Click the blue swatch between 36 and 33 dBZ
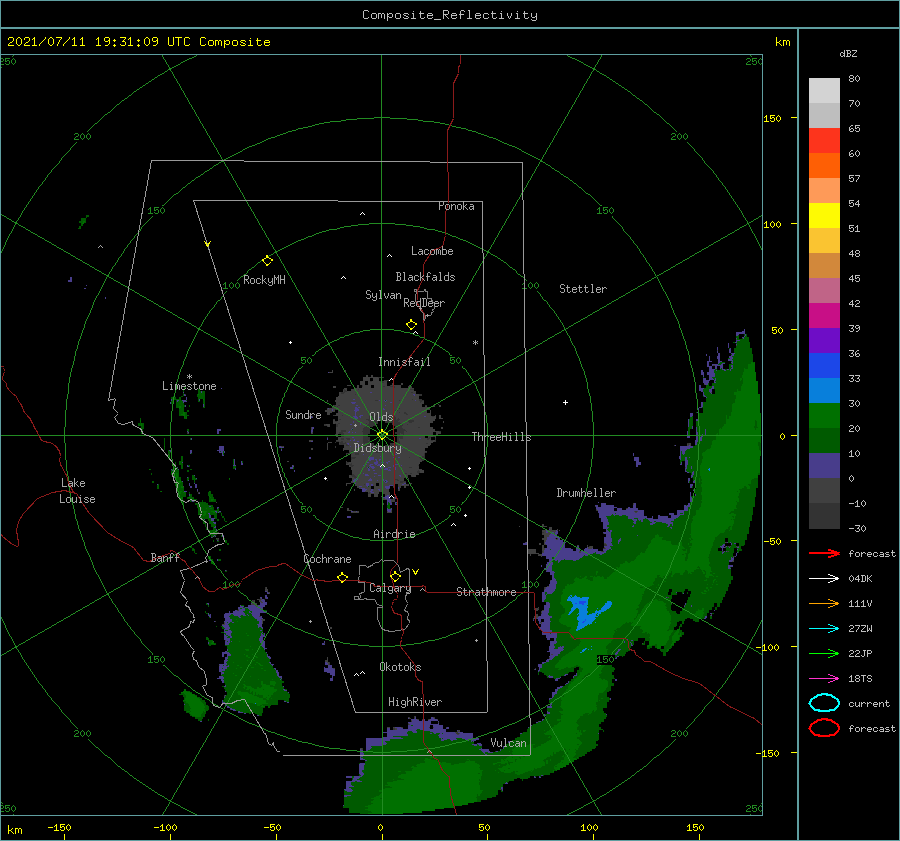900x841 pixels. click(824, 366)
